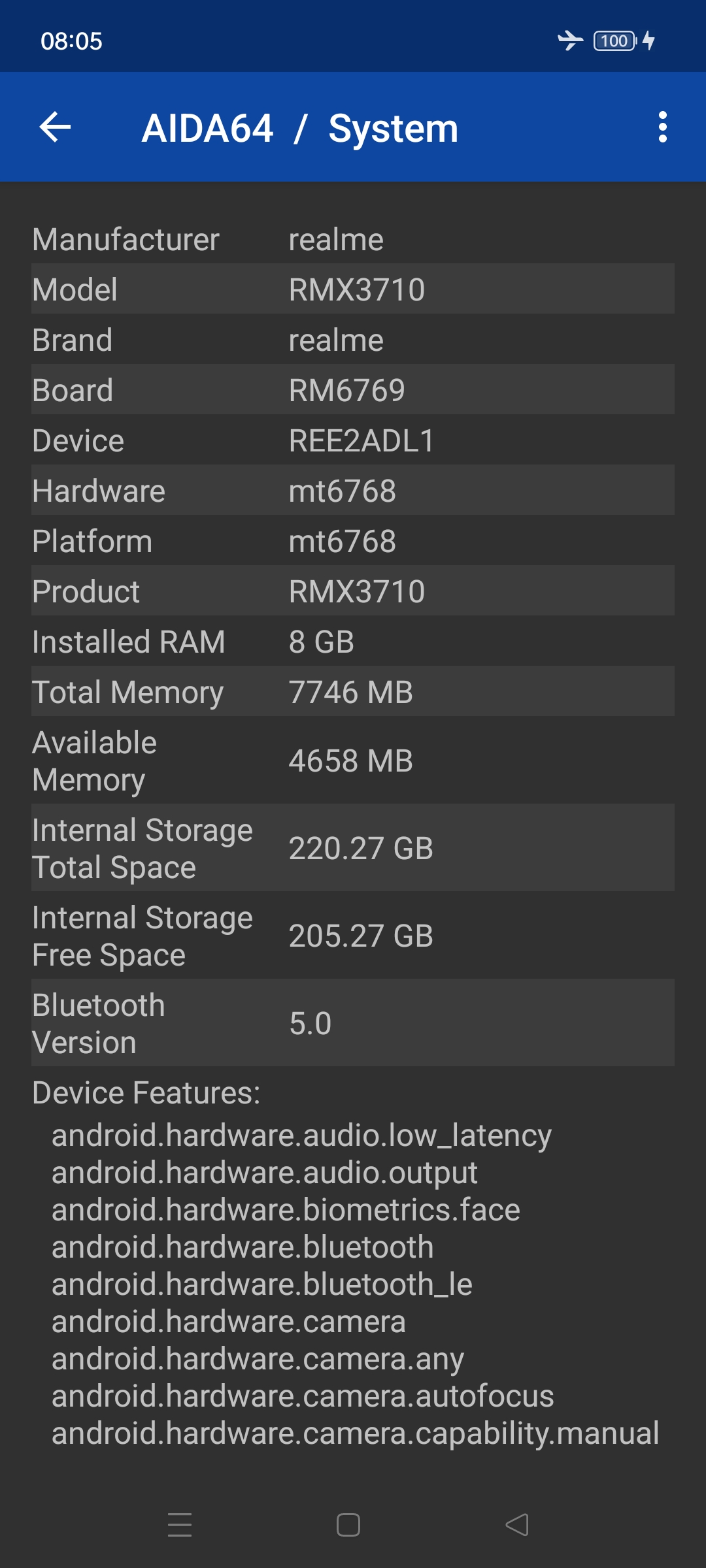Tap the charging bolt status icon
706x1568 pixels.
(649, 41)
